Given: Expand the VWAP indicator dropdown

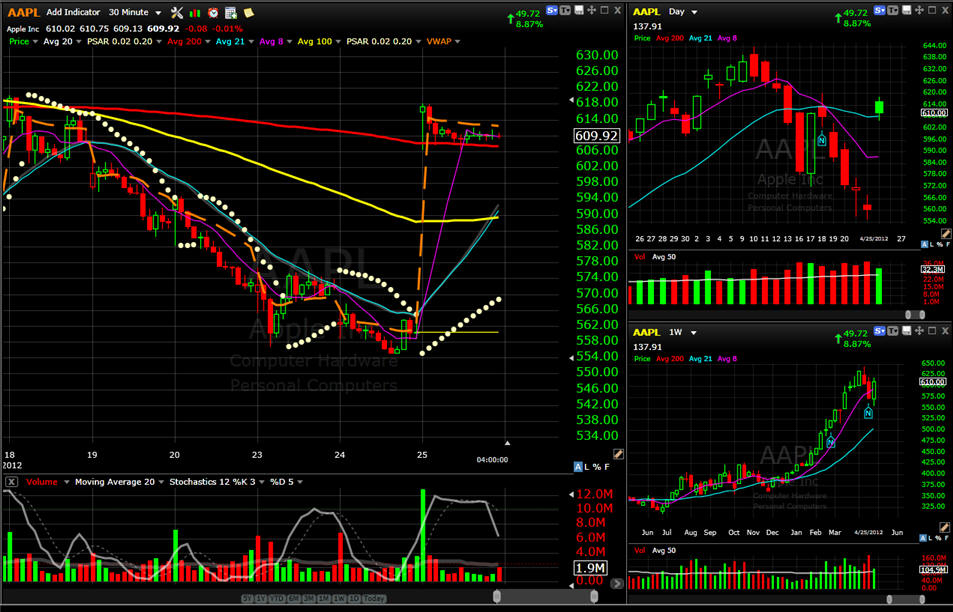Looking at the screenshot, I should (x=457, y=41).
